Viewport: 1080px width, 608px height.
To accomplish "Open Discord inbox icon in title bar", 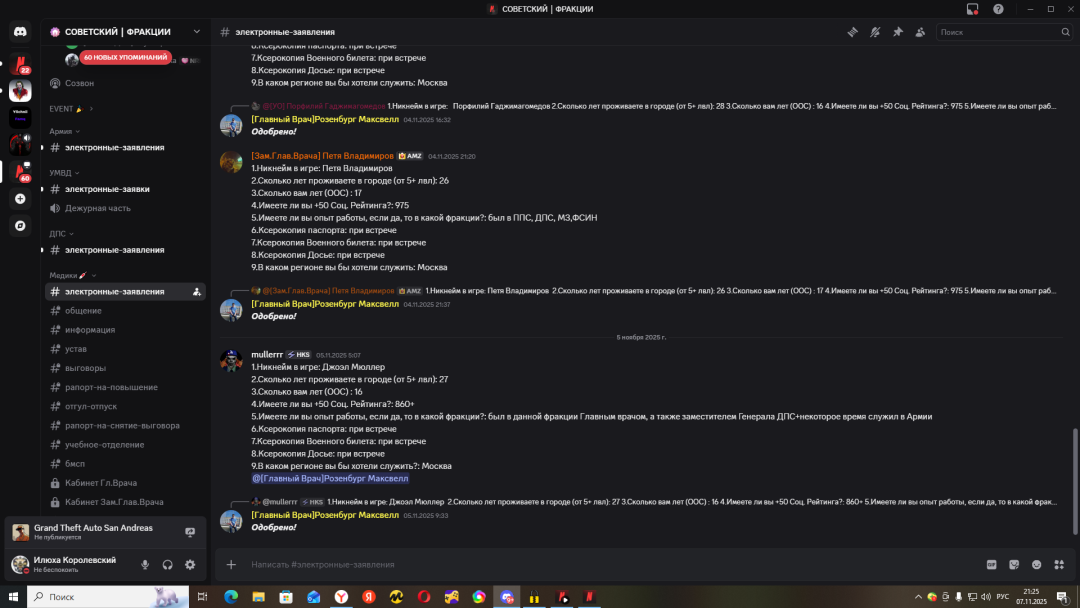I will pyautogui.click(x=972, y=9).
